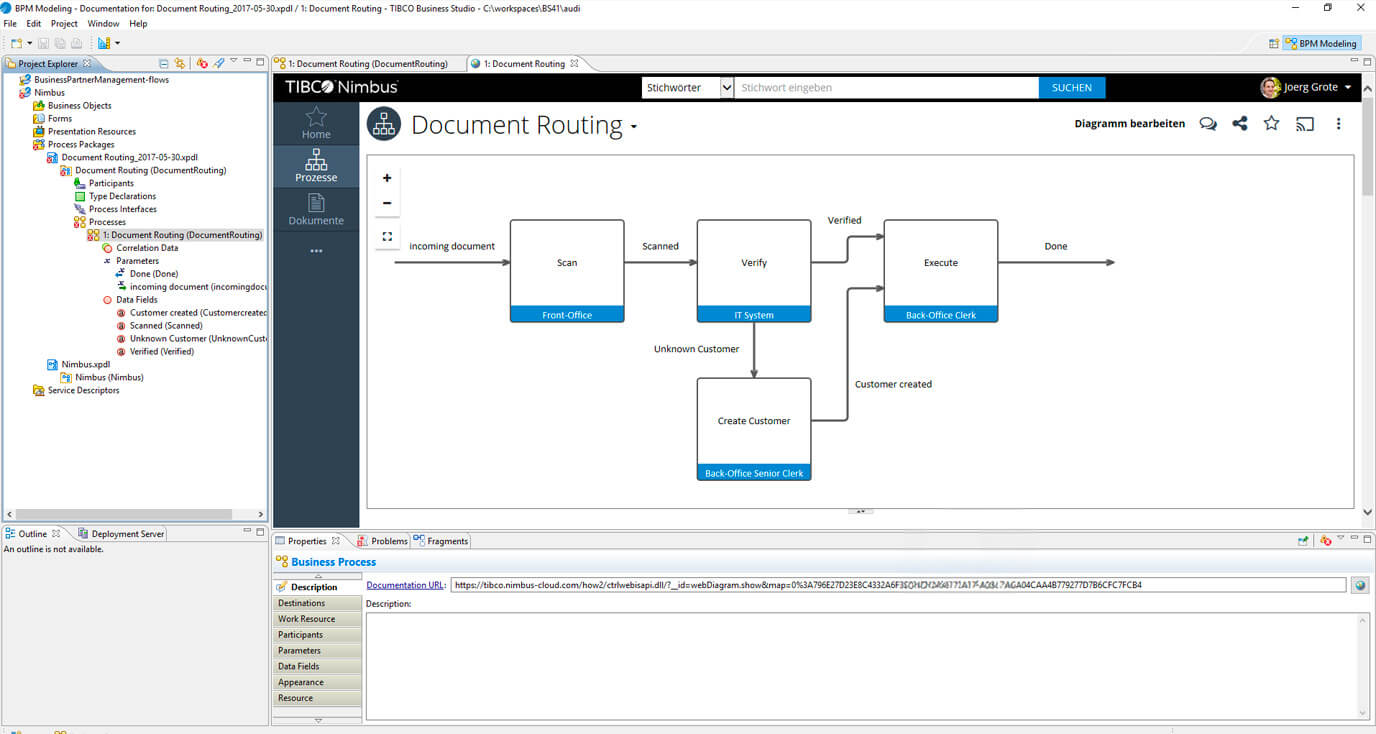The image size is (1376, 734).
Task: Open URL with globe browse button
Action: click(1359, 585)
